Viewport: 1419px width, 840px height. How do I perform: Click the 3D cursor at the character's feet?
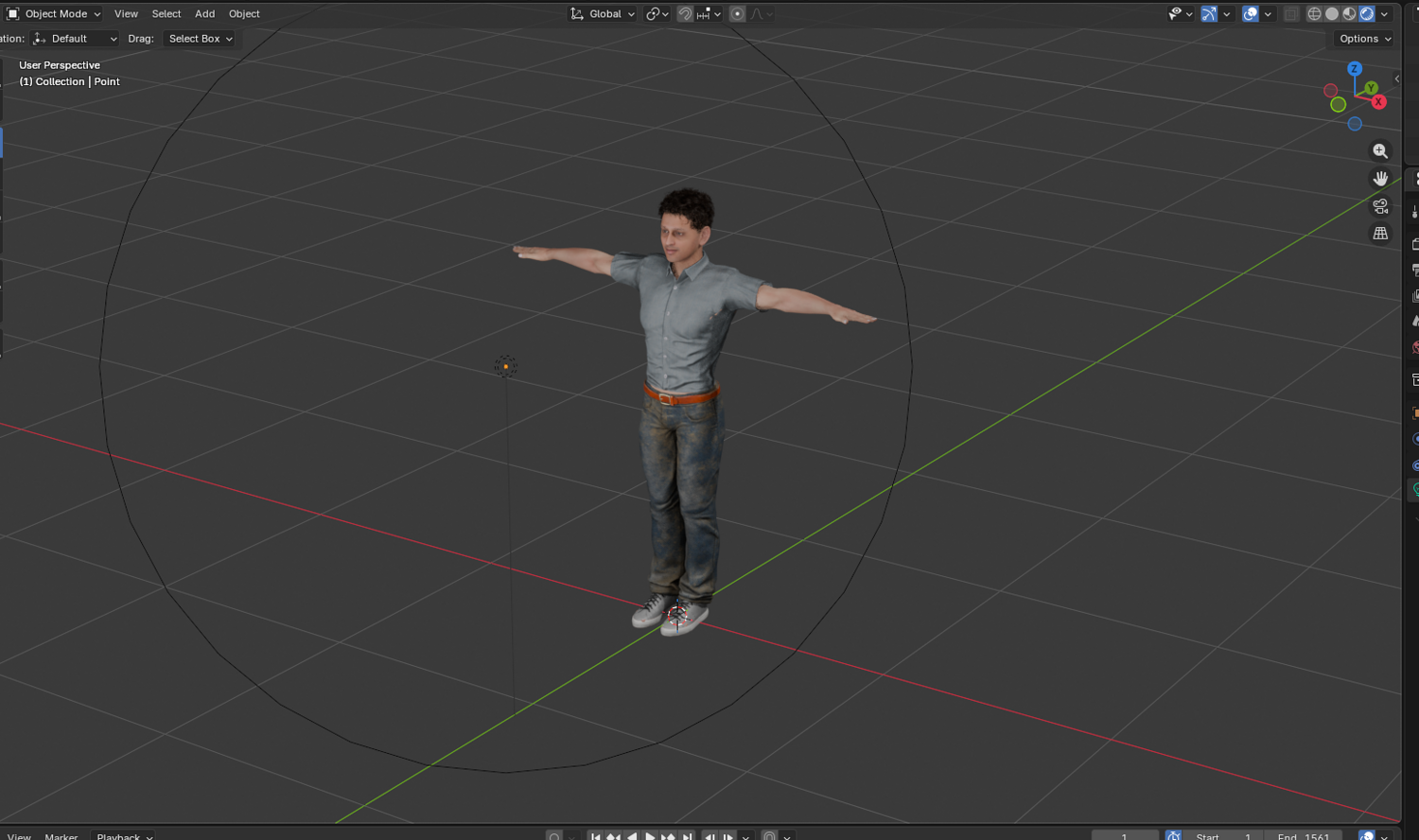coord(676,614)
